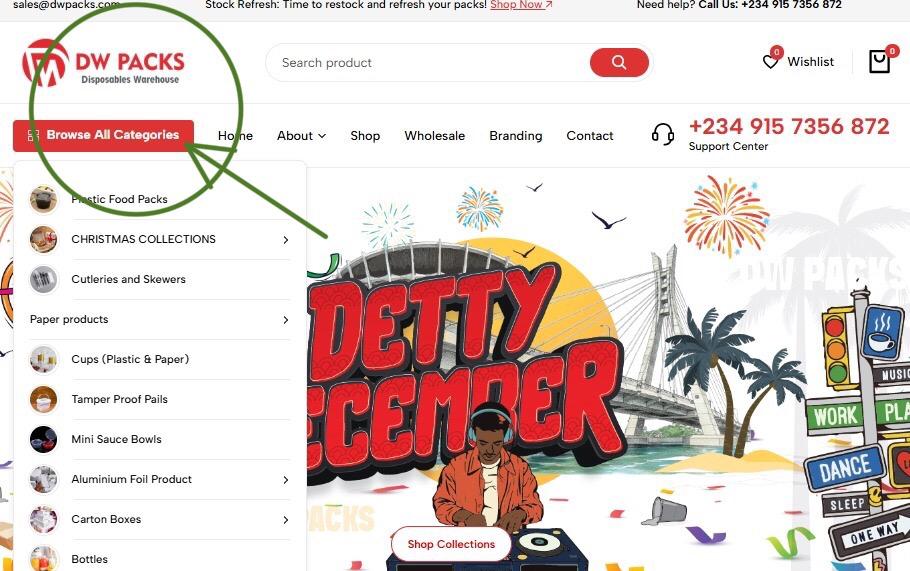Expand the Paper products submenu arrow
Viewport: 910px width, 571px height.
tap(286, 320)
